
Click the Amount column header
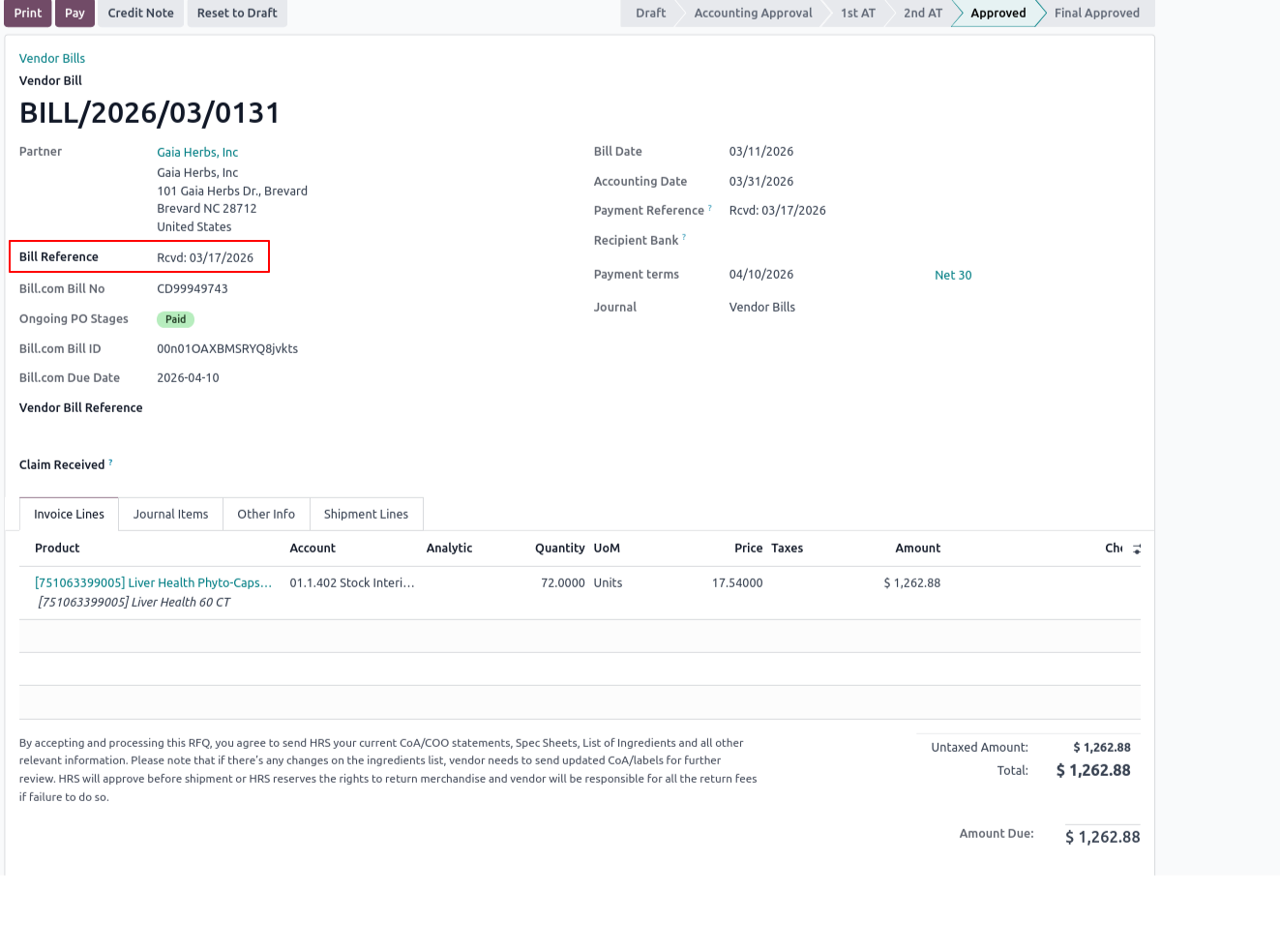[x=918, y=548]
